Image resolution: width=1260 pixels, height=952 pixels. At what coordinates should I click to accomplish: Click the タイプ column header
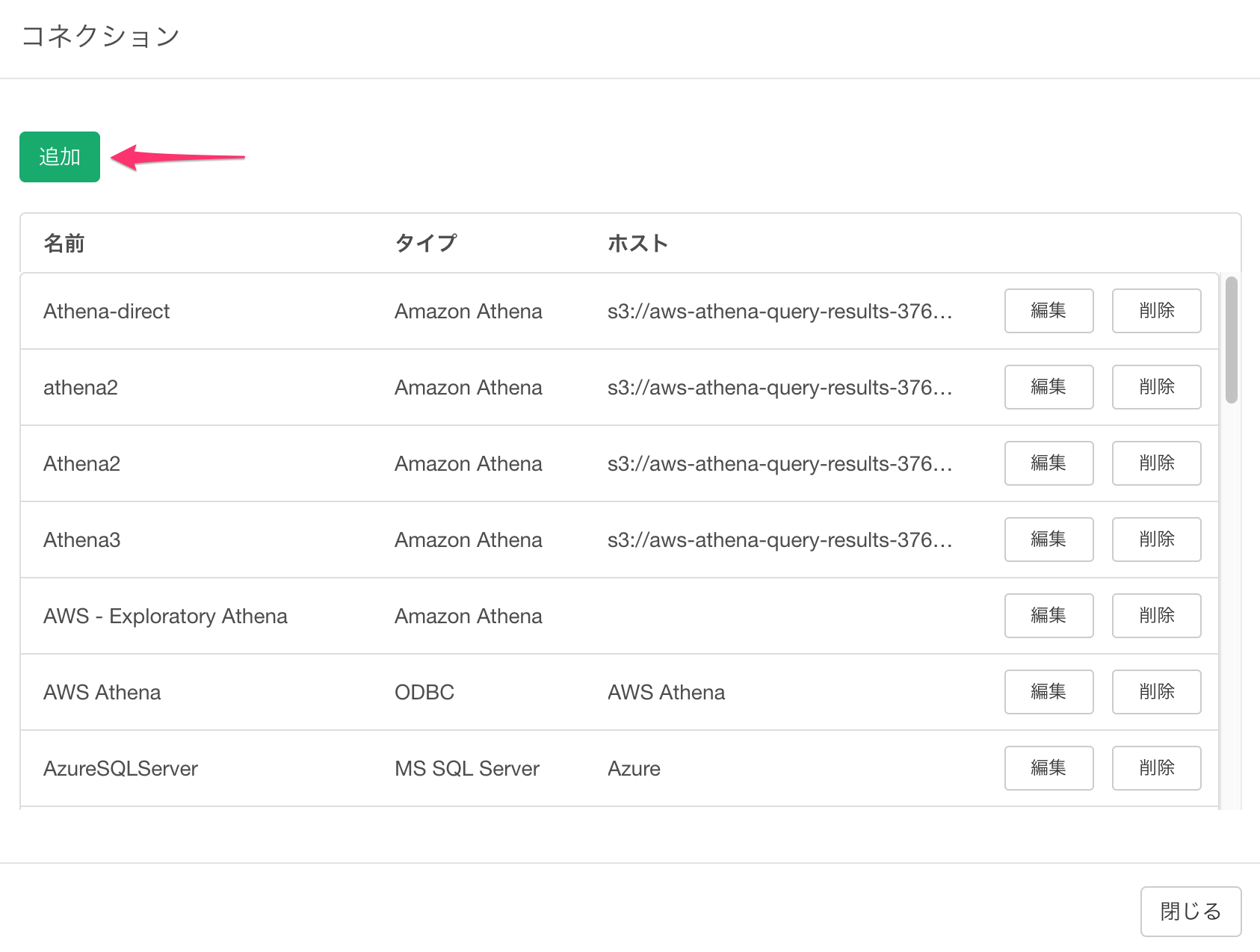click(x=425, y=244)
